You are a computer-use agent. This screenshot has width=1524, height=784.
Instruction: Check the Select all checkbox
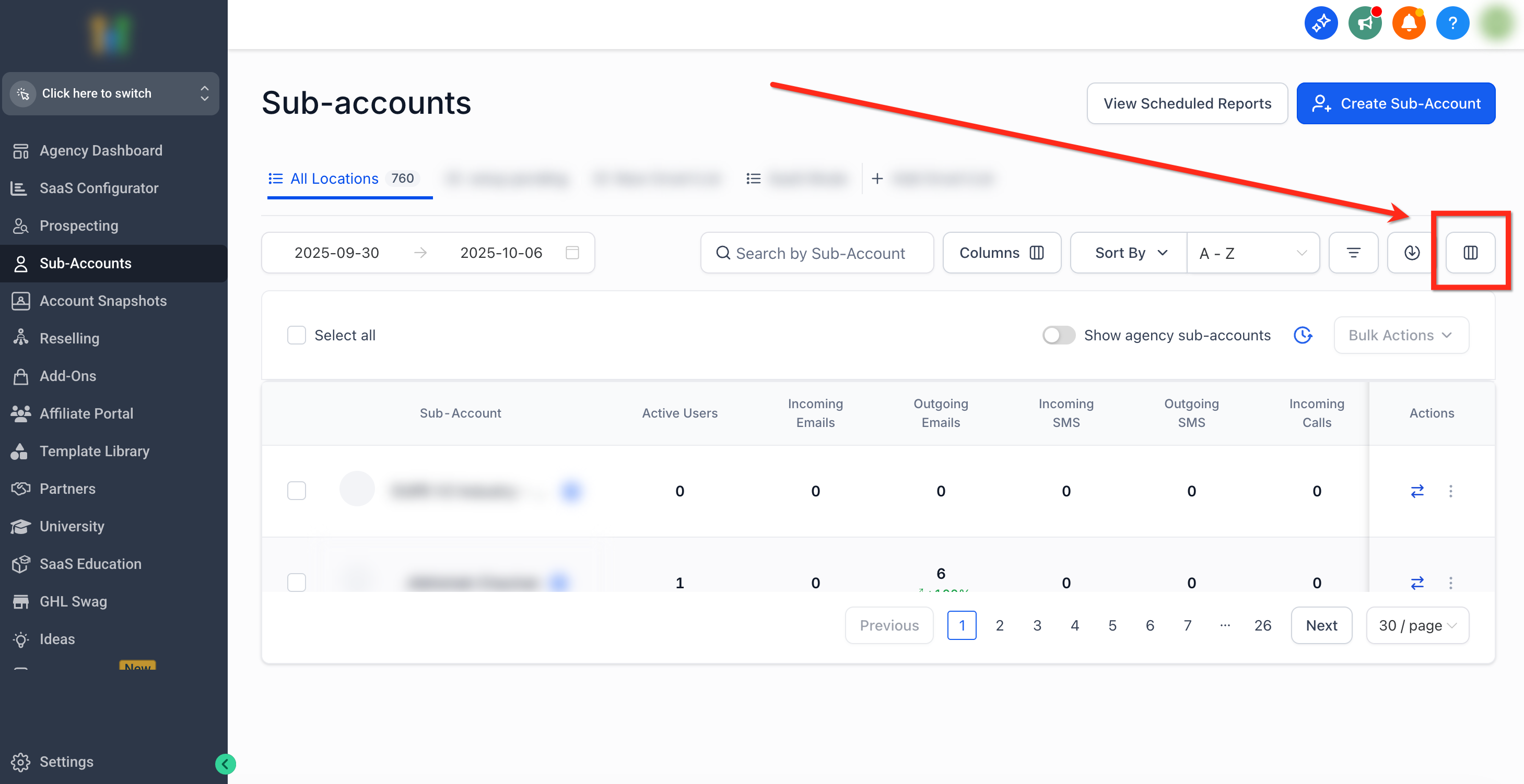pos(297,335)
